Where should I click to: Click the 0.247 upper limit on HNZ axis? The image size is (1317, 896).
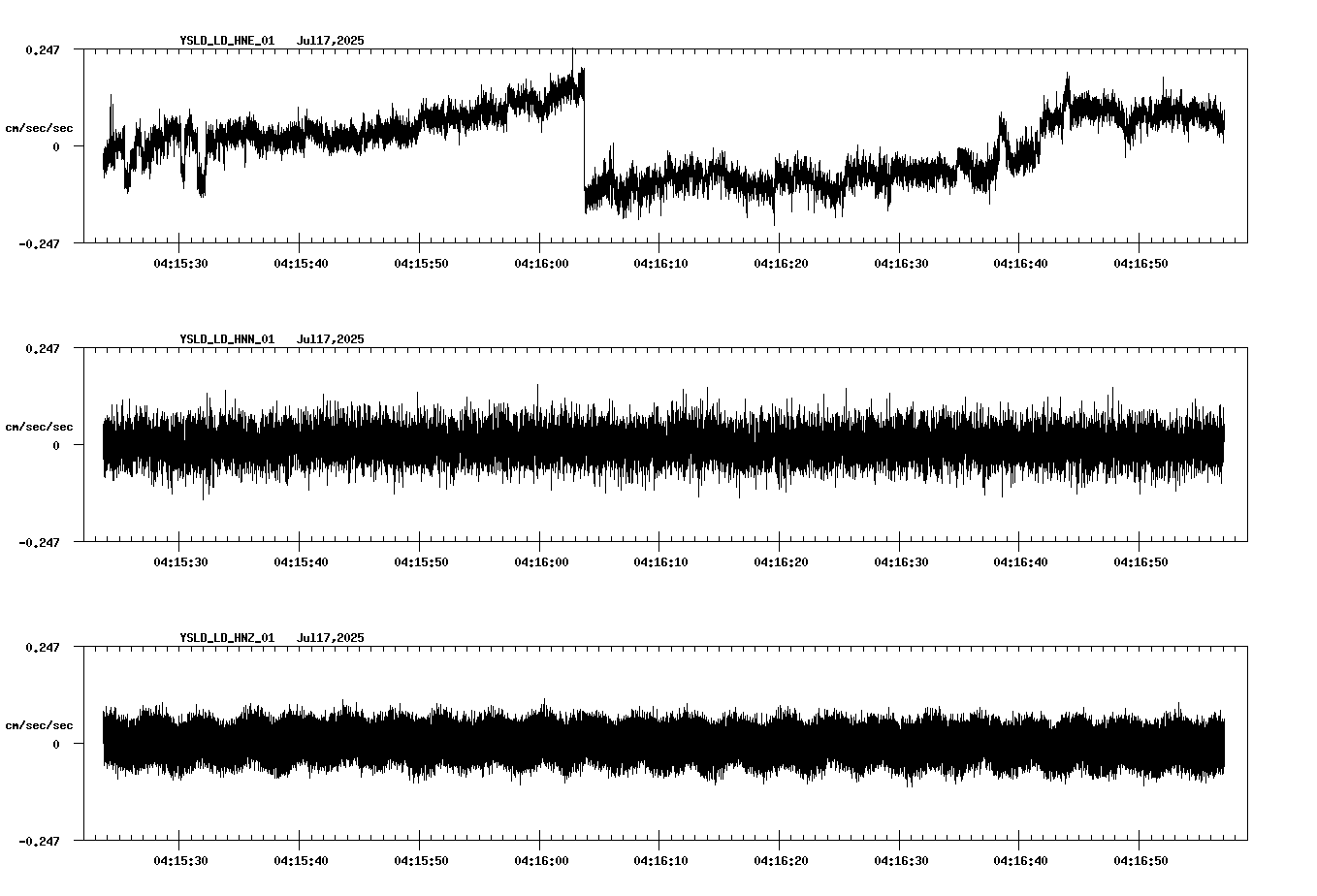click(42, 647)
